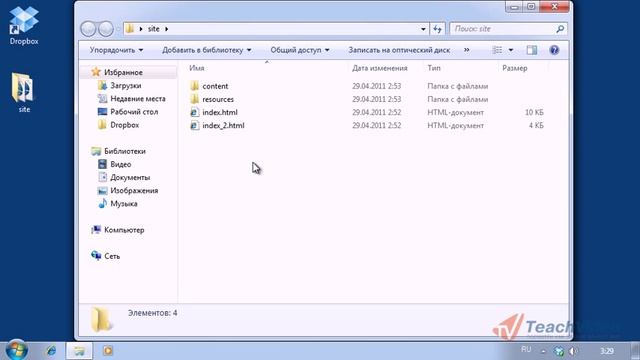Sort by the Тип column header
This screenshot has width=640, height=360.
pos(434,68)
